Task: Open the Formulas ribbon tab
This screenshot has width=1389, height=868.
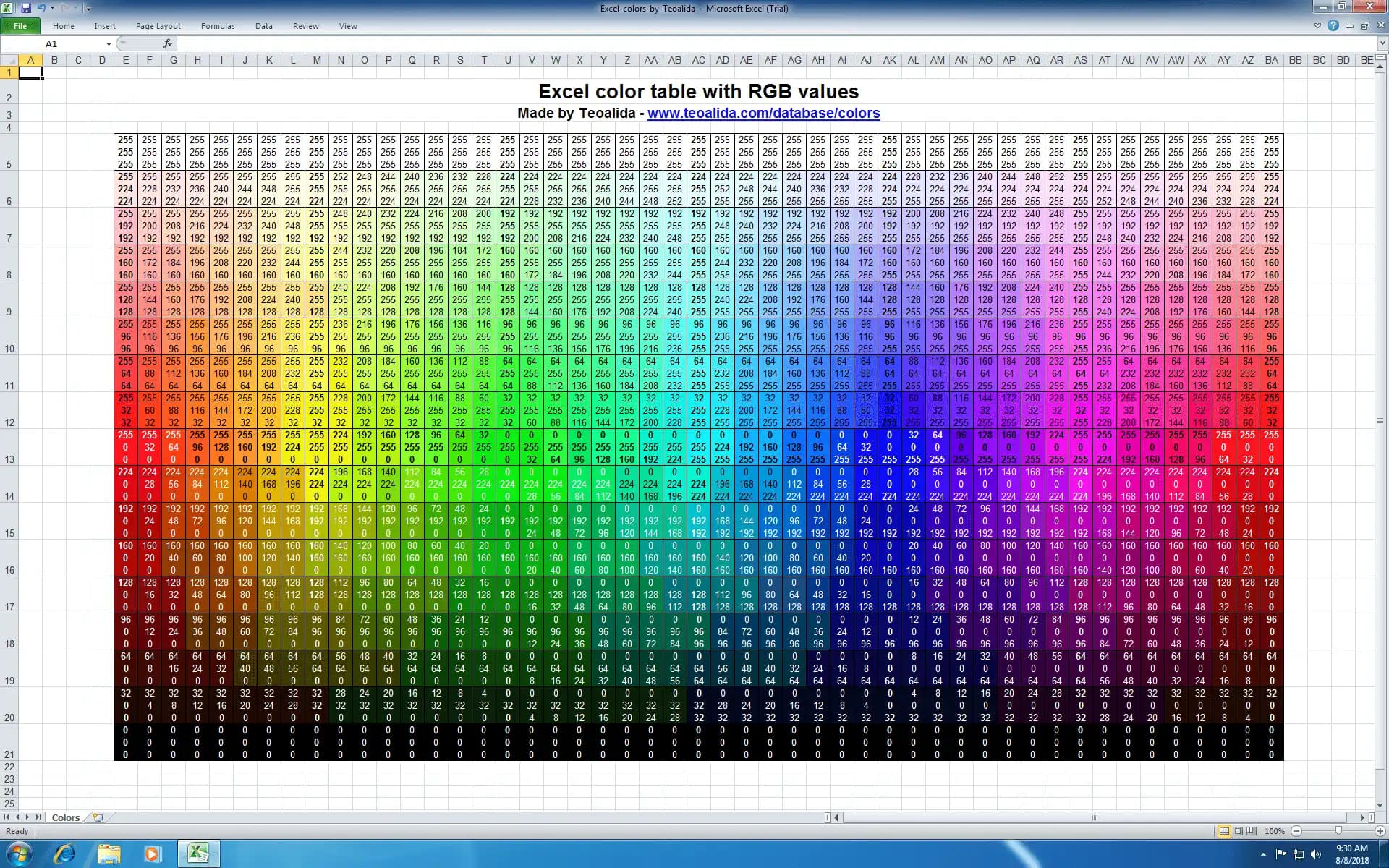Action: tap(218, 26)
